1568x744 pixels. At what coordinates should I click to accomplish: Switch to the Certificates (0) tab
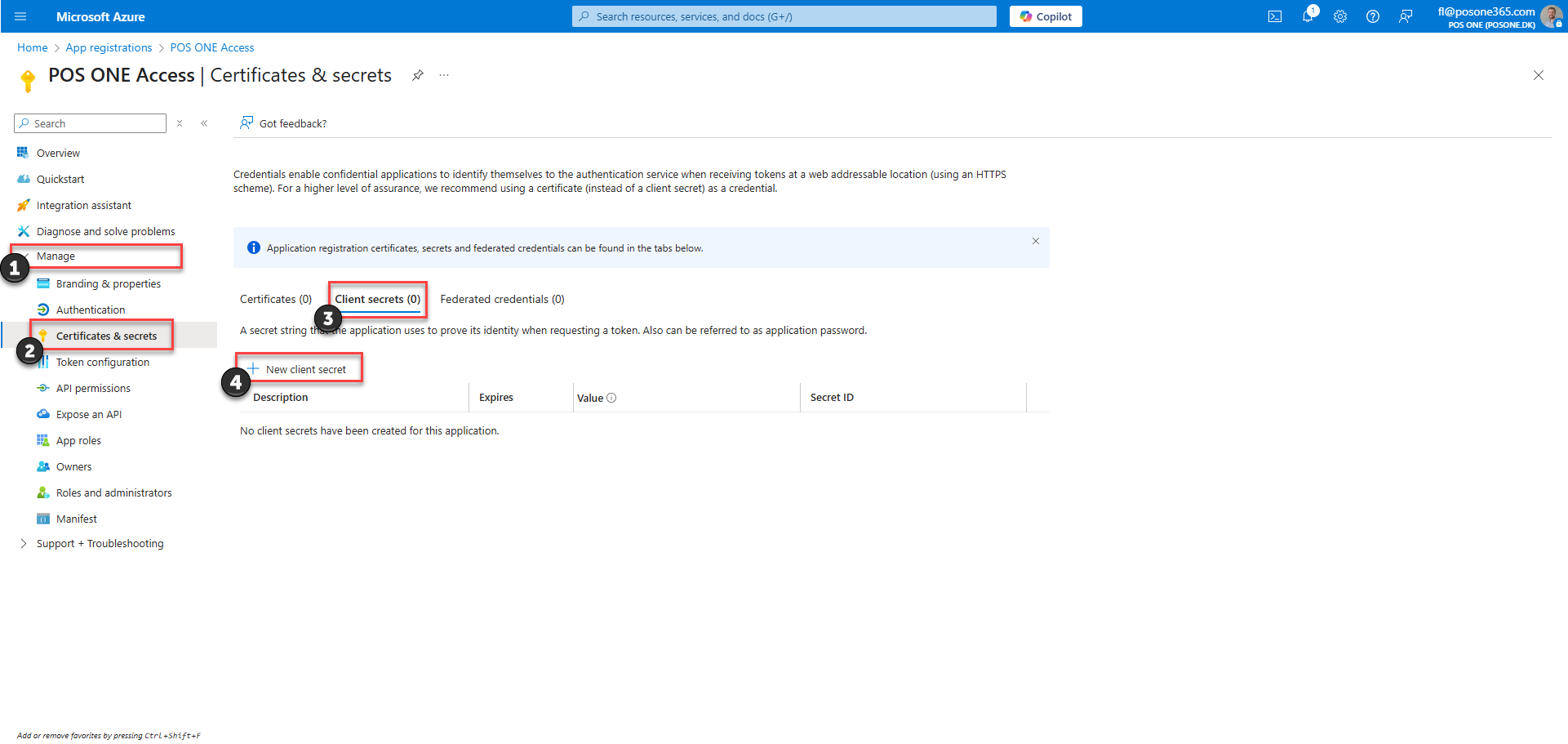tap(276, 299)
